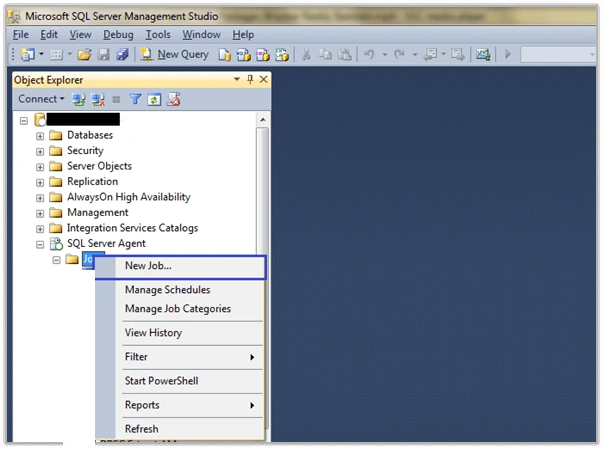This screenshot has width=603, height=449.
Task: Click the Disconnect server icon
Action: pyautogui.click(x=98, y=100)
